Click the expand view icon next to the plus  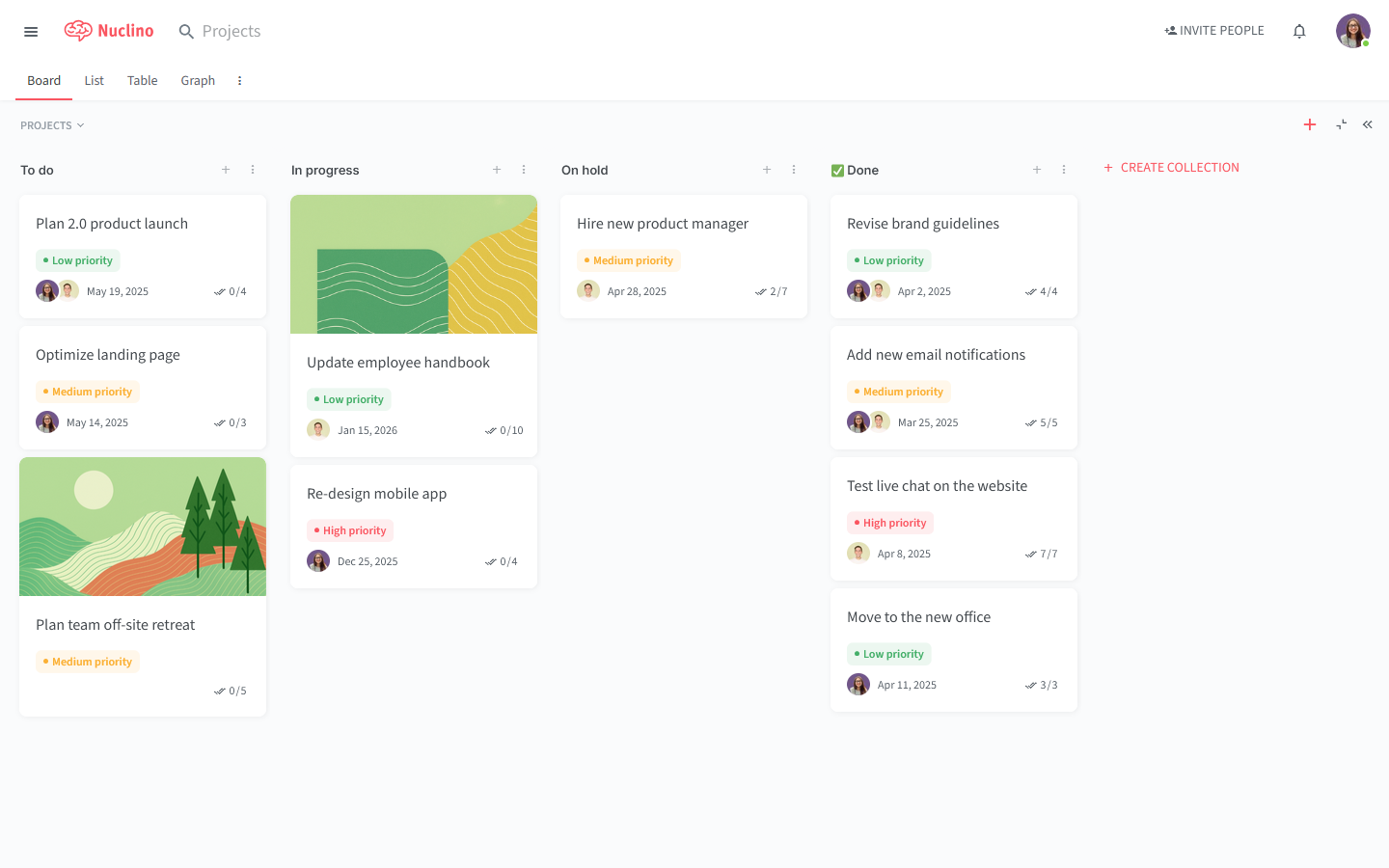1341,124
